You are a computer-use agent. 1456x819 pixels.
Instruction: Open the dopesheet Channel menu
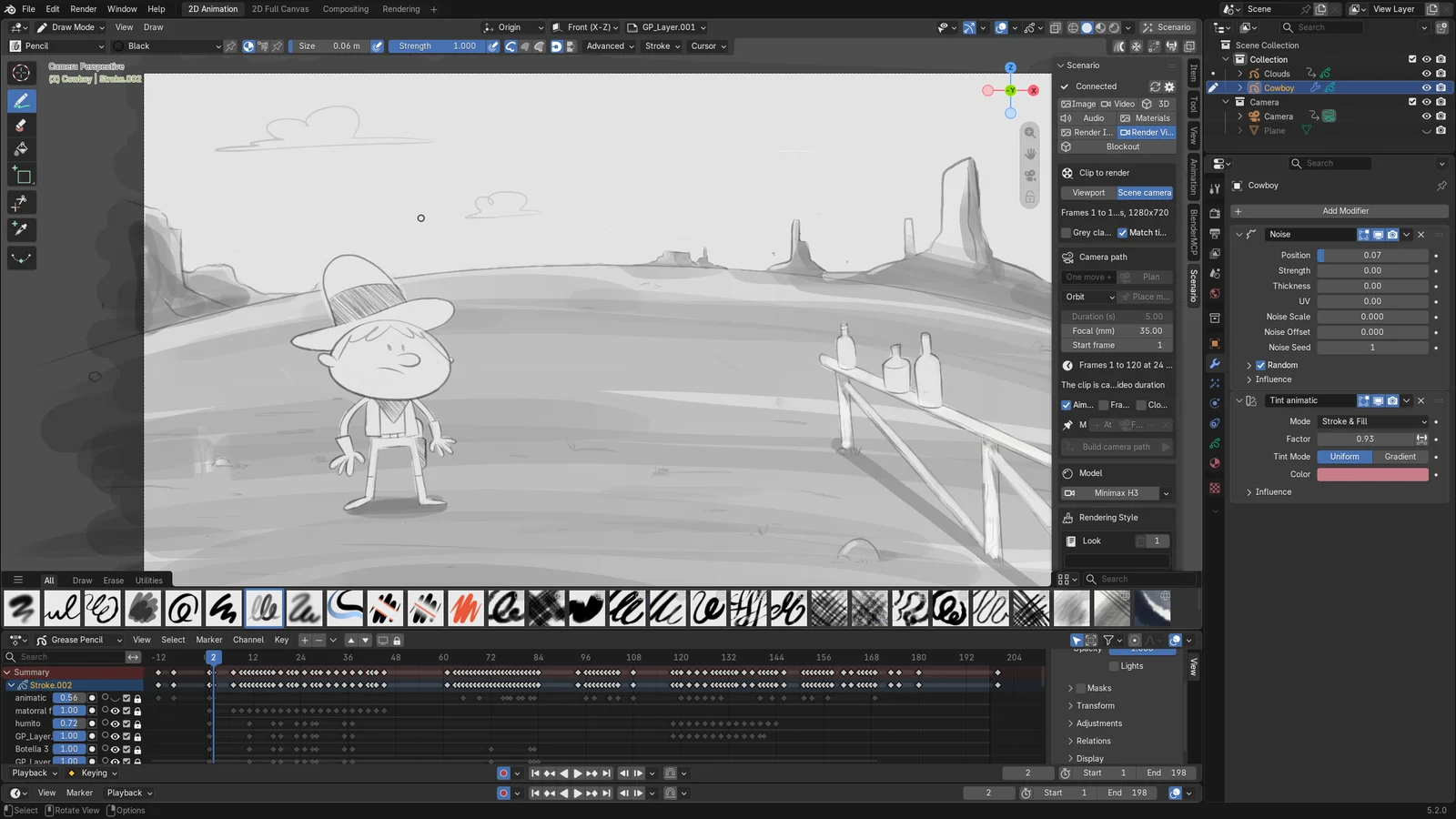pos(248,640)
